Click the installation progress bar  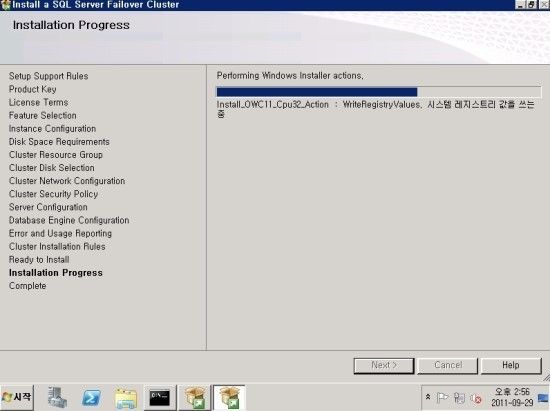click(379, 92)
